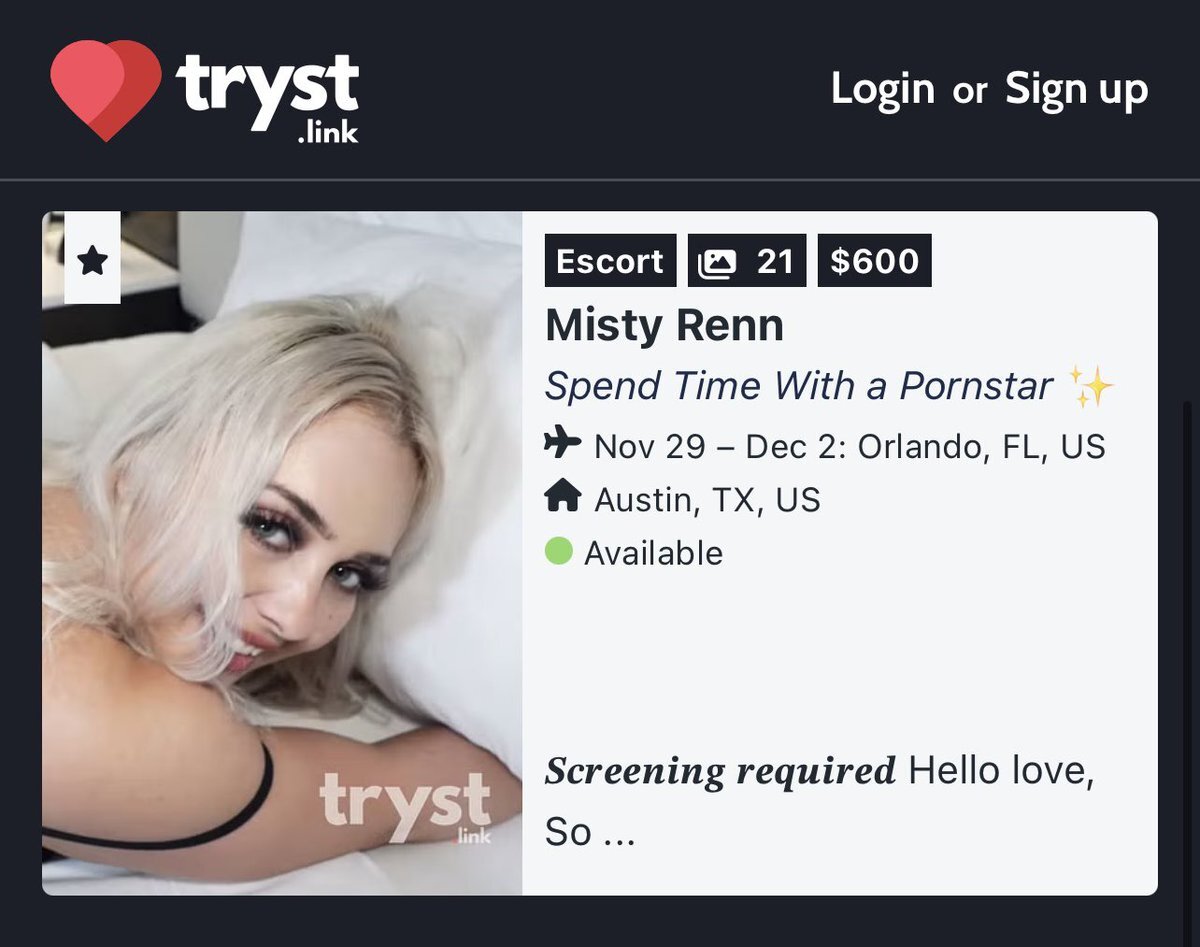Click the tryst .link watermark on the photo

405,806
